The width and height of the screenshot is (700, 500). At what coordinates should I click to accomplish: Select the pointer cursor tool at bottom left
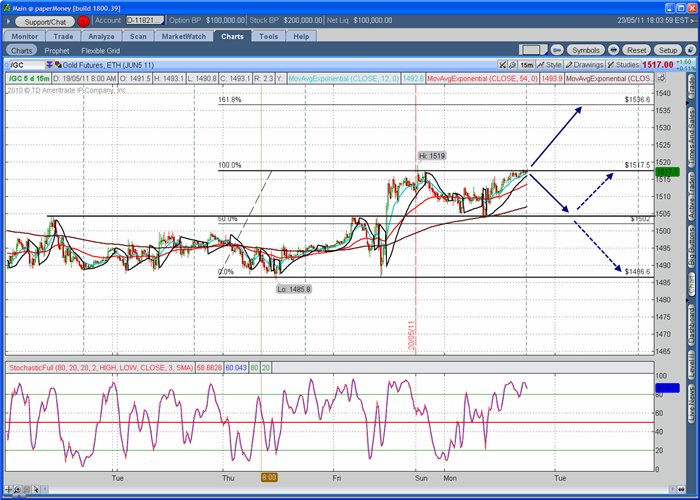click(x=36, y=490)
